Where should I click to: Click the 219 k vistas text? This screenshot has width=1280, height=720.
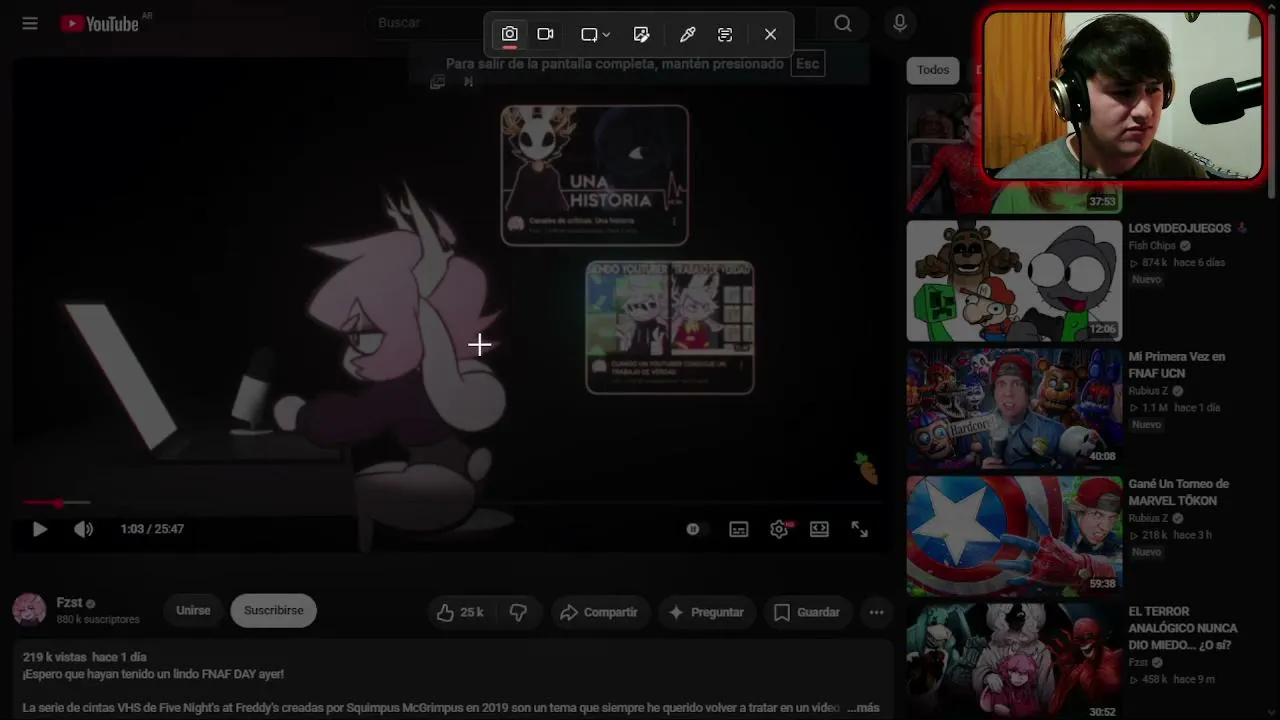[54, 658]
